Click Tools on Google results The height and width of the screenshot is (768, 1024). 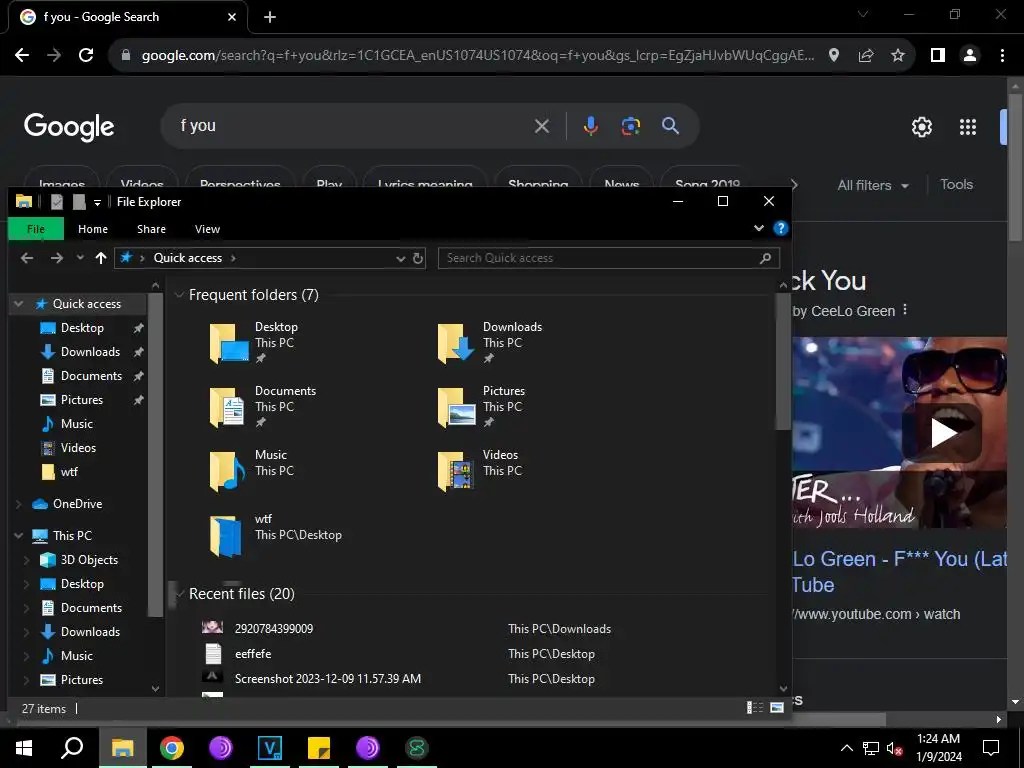click(956, 185)
